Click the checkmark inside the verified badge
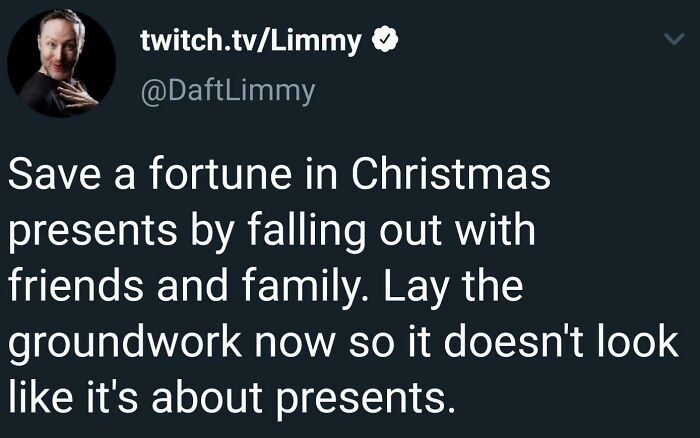 [x=383, y=41]
